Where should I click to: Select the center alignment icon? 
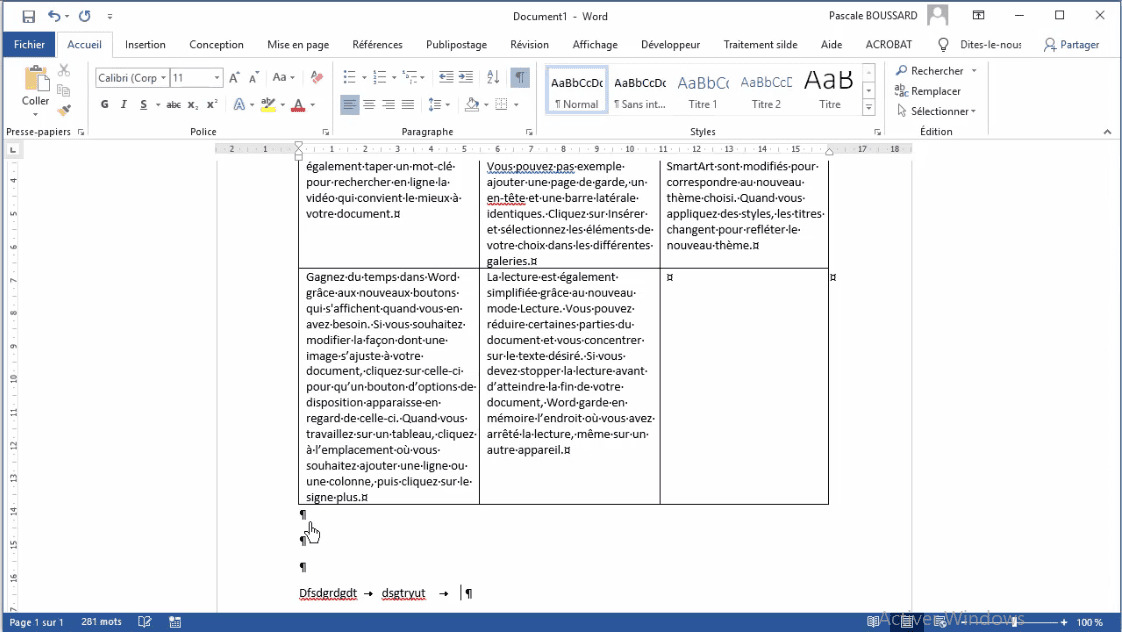tap(370, 104)
